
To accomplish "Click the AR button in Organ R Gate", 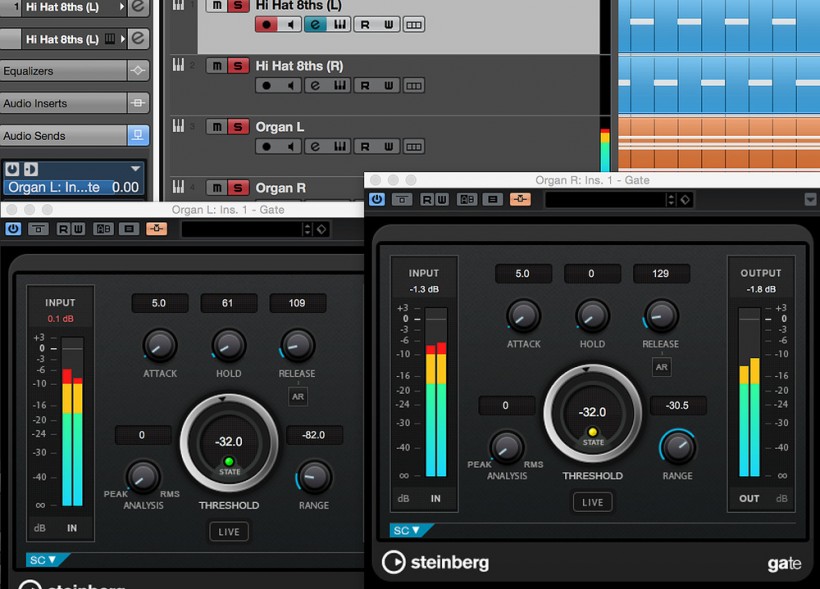I will [x=662, y=367].
